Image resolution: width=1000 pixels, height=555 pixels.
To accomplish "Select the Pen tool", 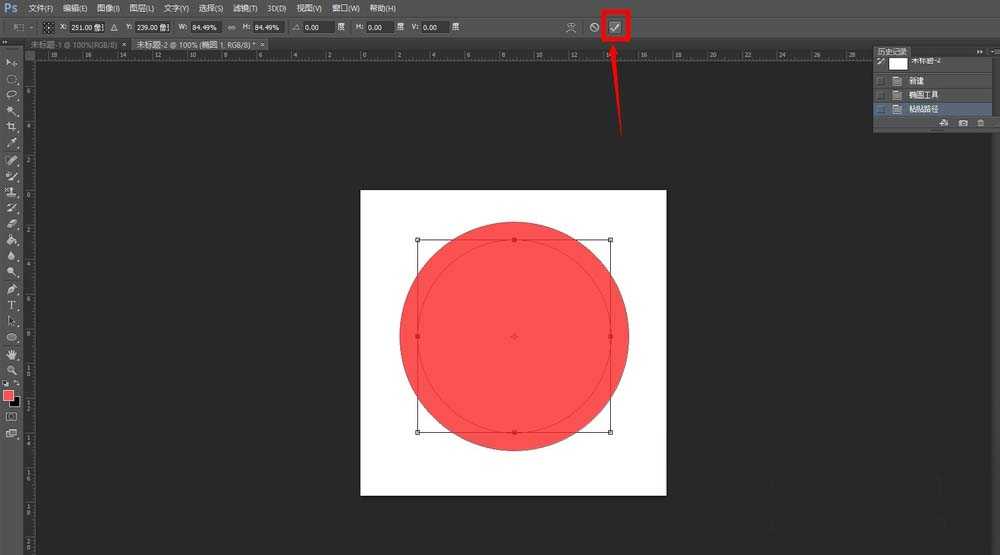I will click(11, 289).
